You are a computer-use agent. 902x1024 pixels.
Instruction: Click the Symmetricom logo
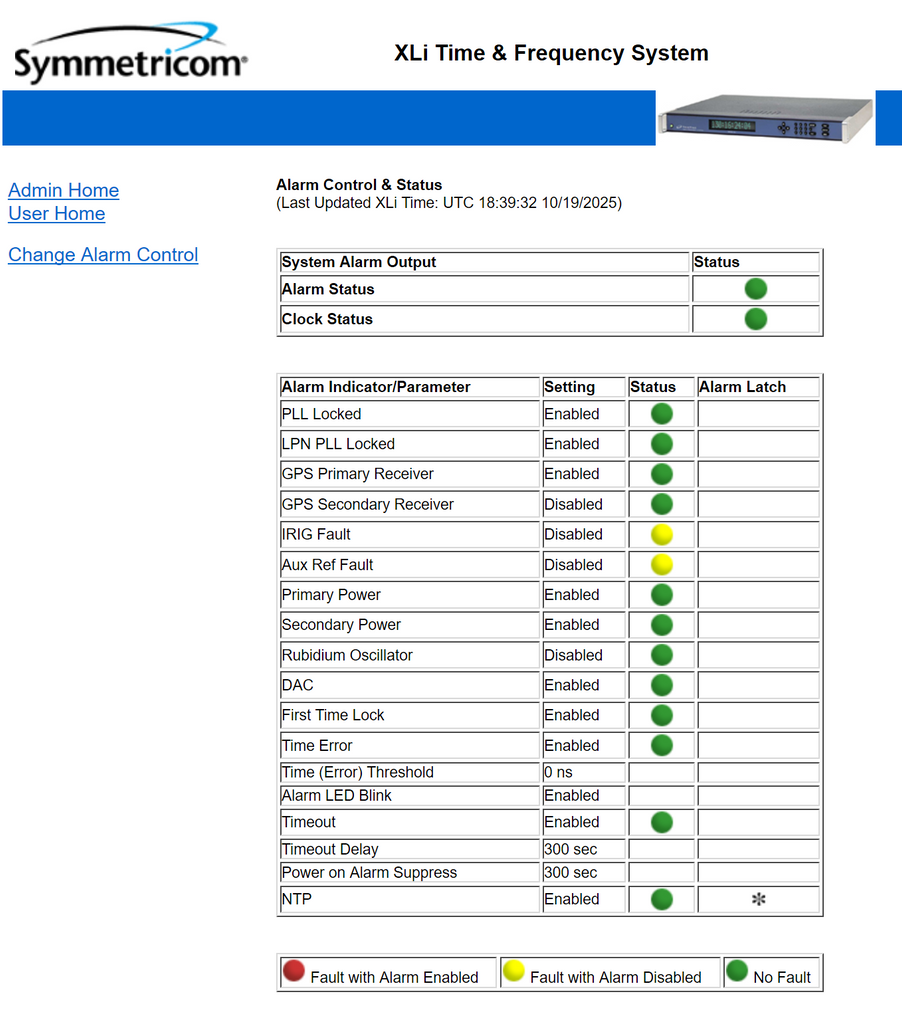coord(130,54)
